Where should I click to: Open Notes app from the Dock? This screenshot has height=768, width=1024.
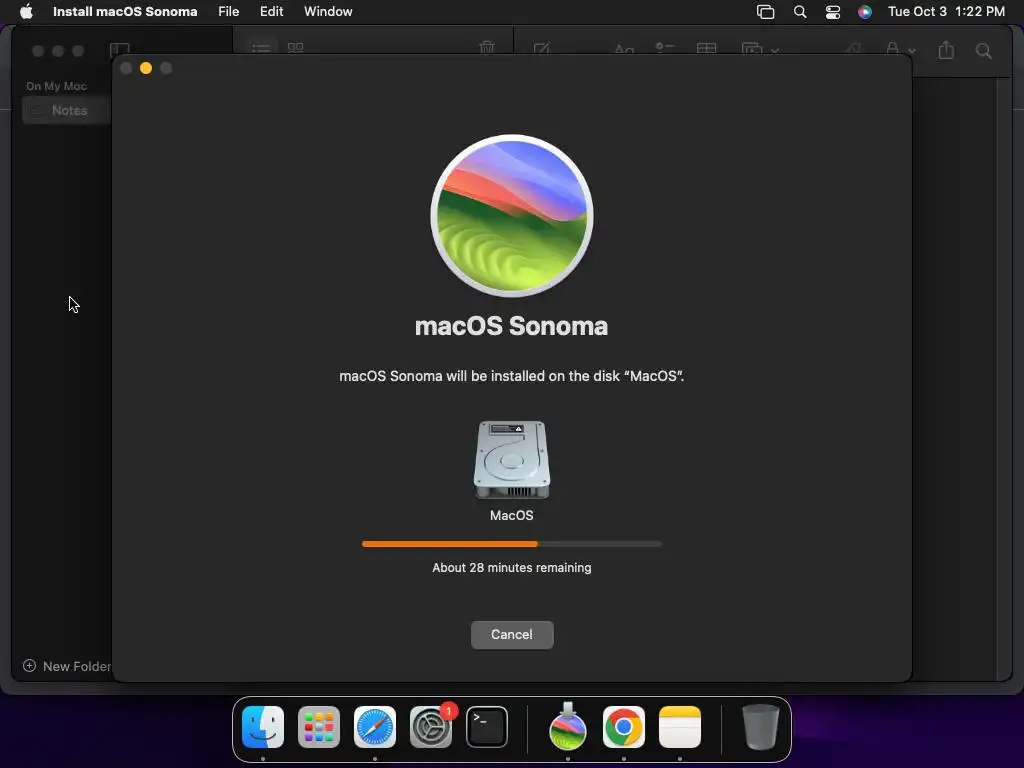[680, 727]
